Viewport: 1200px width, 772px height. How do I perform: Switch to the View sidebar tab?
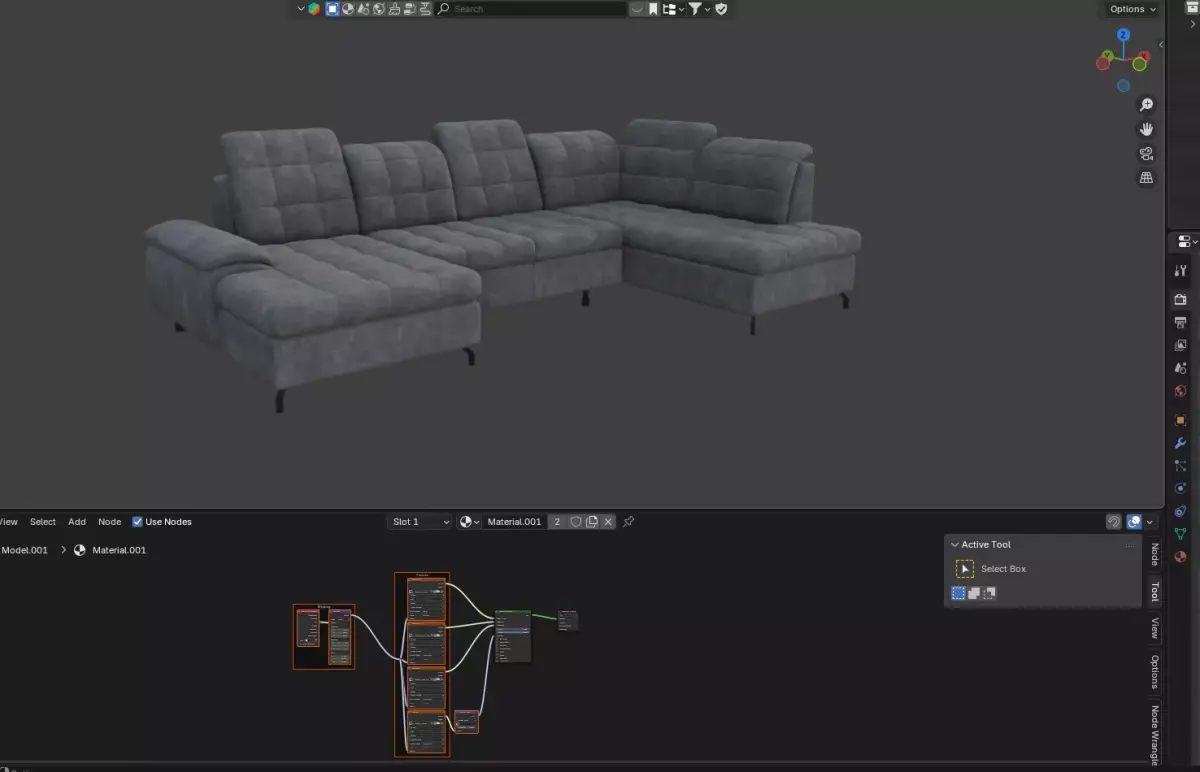pos(1154,628)
